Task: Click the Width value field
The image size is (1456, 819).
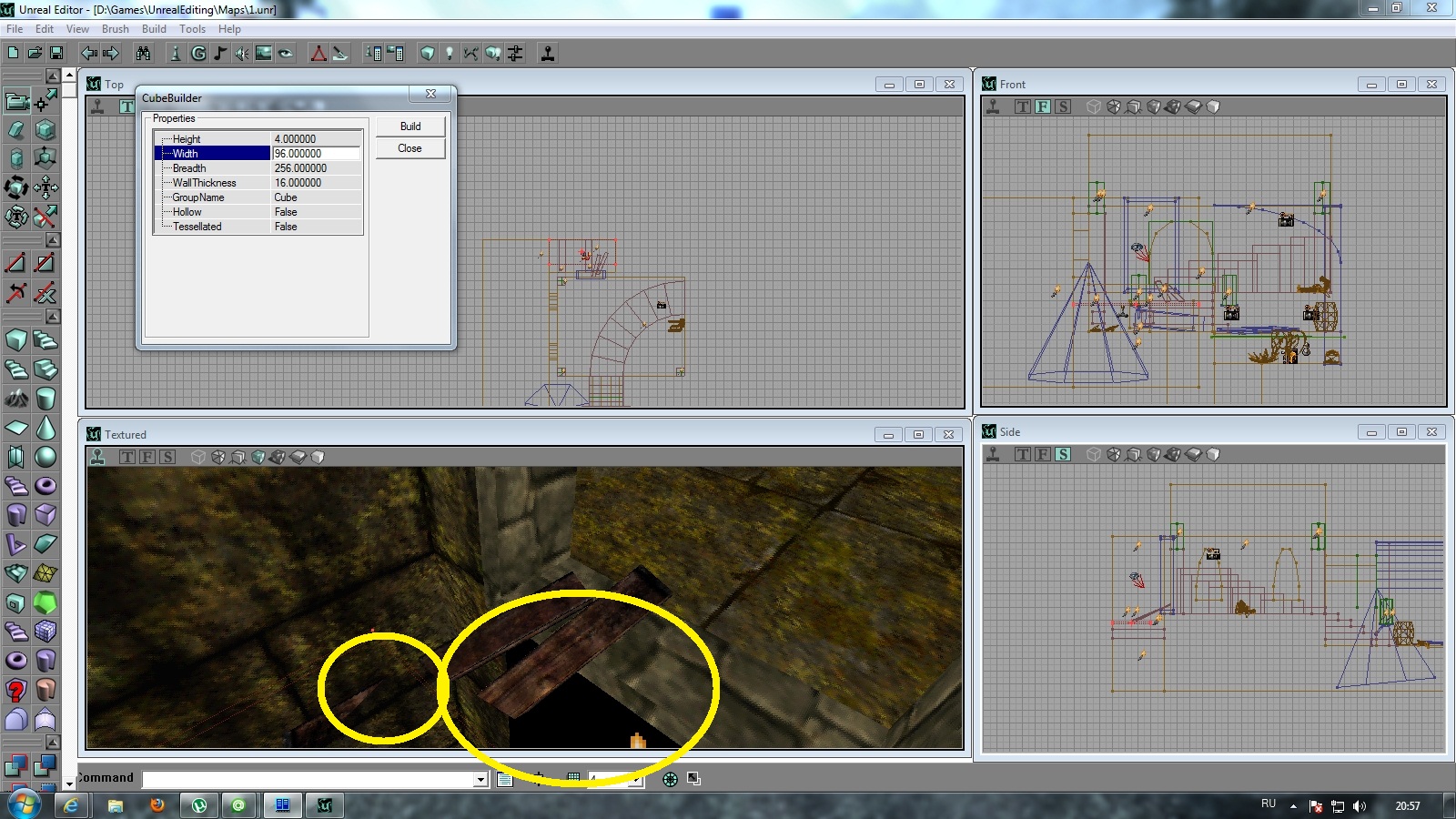Action: point(317,154)
